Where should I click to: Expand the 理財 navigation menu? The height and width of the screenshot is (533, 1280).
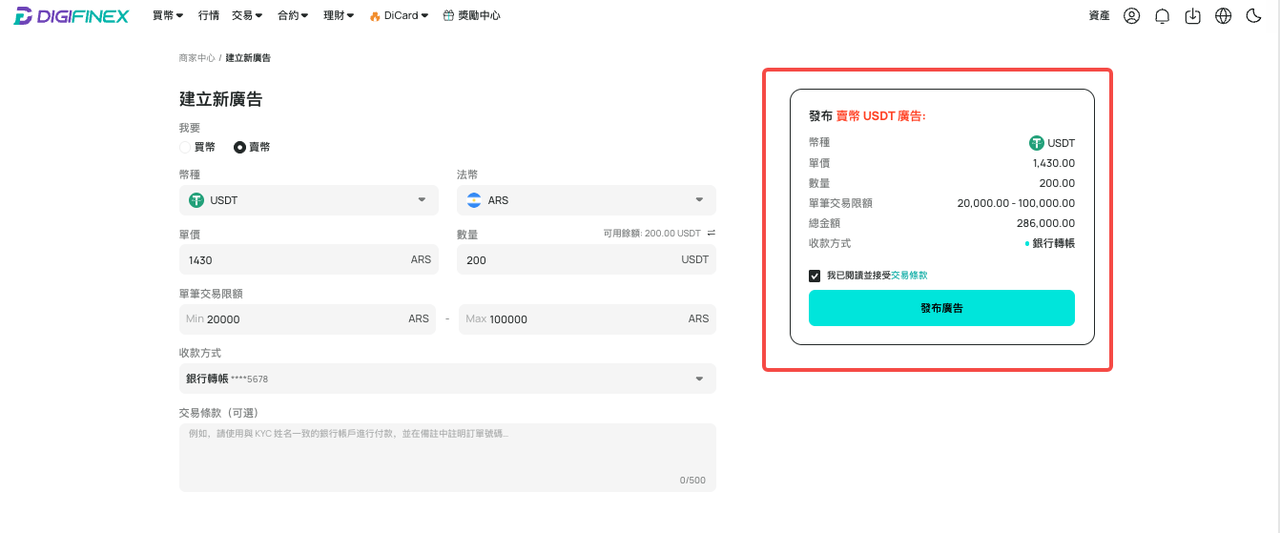click(x=339, y=16)
